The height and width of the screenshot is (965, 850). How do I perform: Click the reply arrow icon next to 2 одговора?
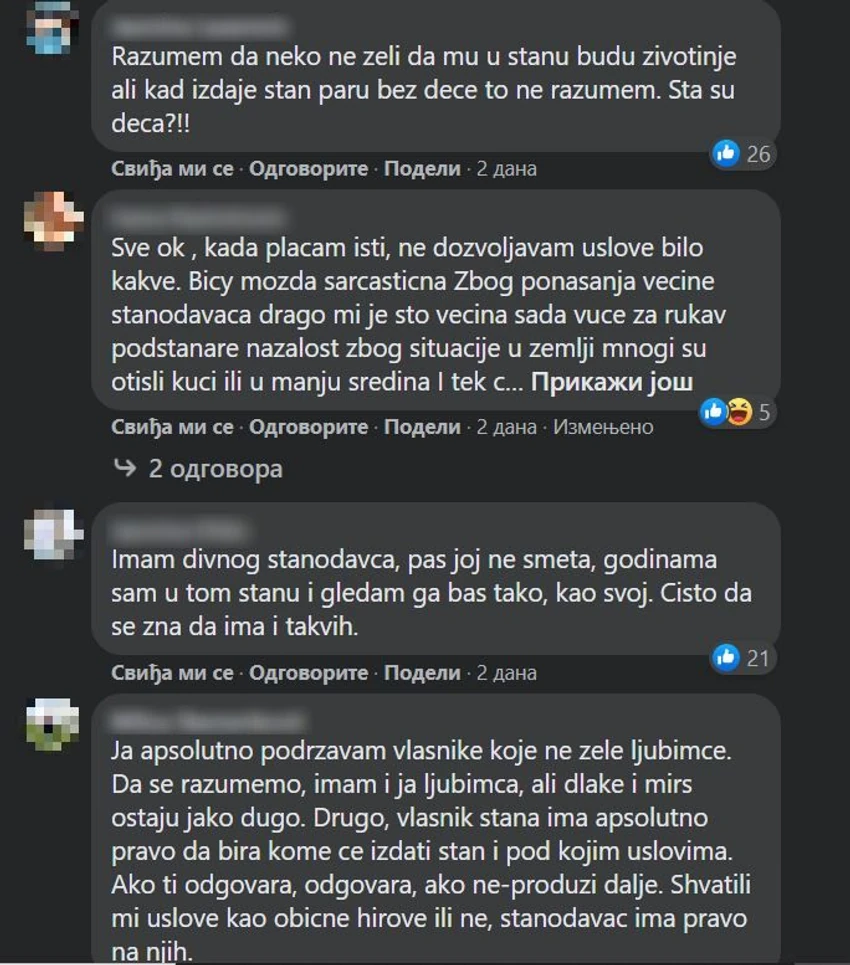[x=125, y=468]
